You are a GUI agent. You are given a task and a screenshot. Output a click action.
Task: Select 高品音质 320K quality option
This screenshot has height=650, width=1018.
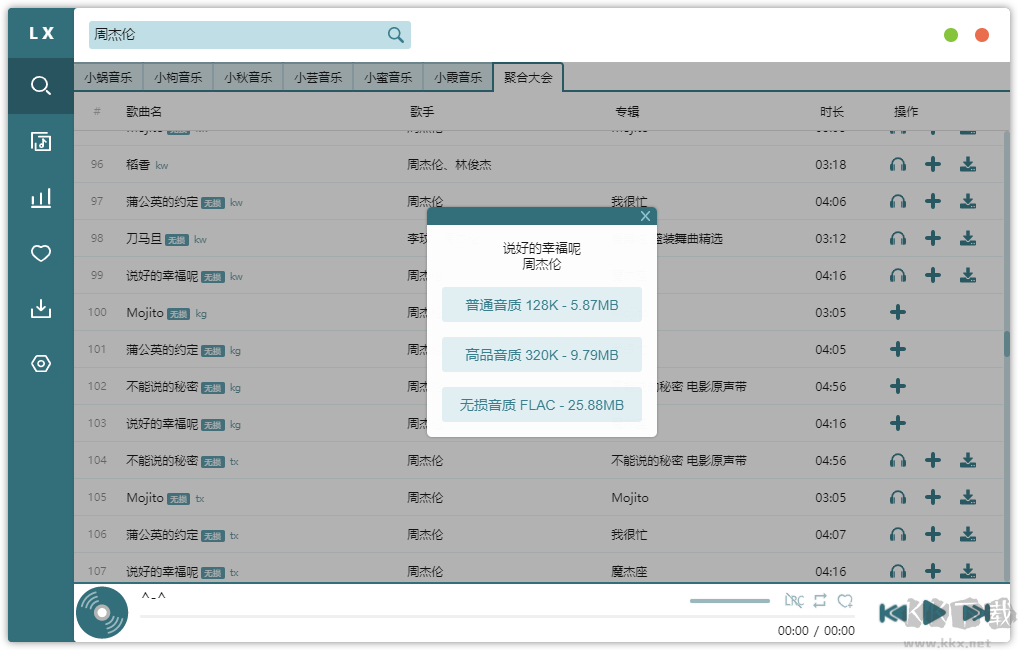tap(541, 354)
